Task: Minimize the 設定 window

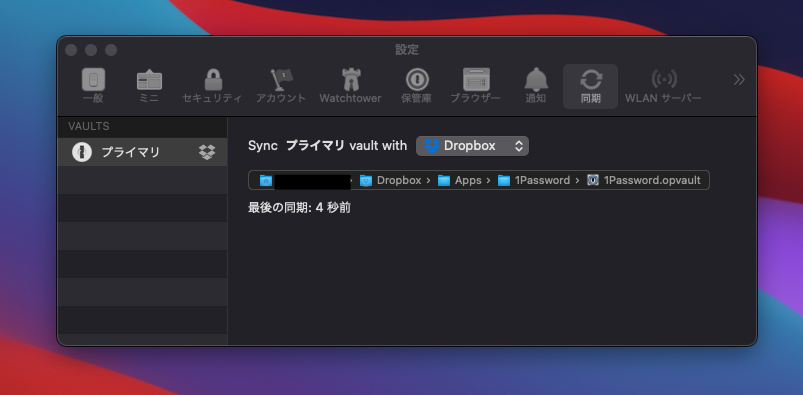Action: click(x=91, y=50)
